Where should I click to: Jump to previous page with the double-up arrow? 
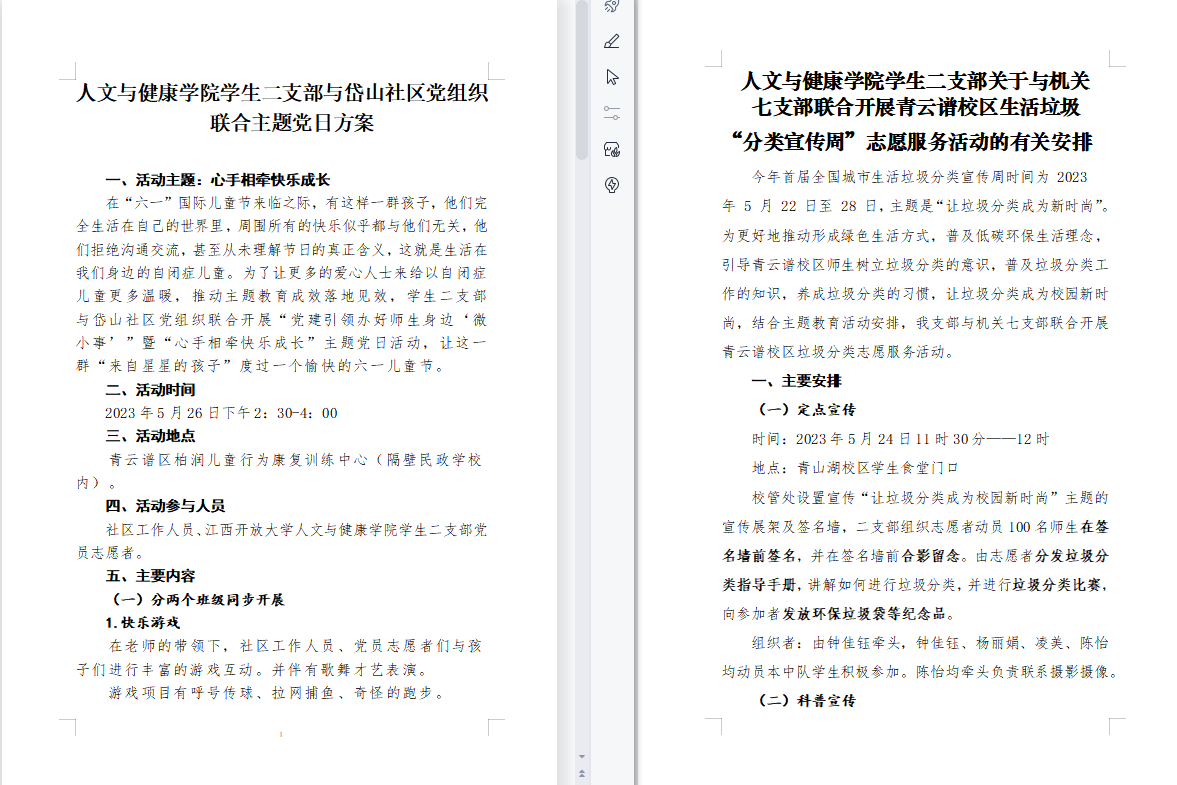pos(582,774)
